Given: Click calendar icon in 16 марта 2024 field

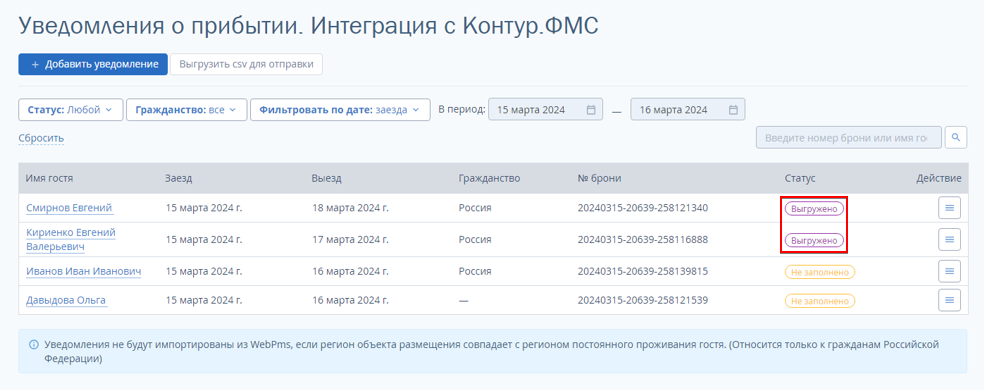Looking at the screenshot, I should (733, 109).
